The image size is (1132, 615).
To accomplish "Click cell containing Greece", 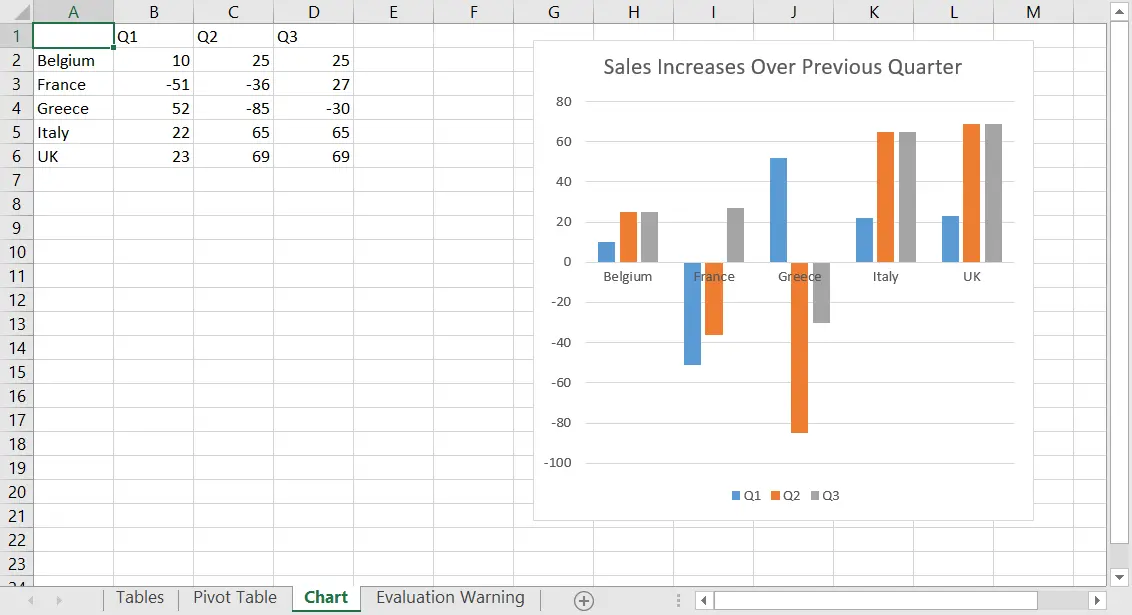I will (73, 108).
